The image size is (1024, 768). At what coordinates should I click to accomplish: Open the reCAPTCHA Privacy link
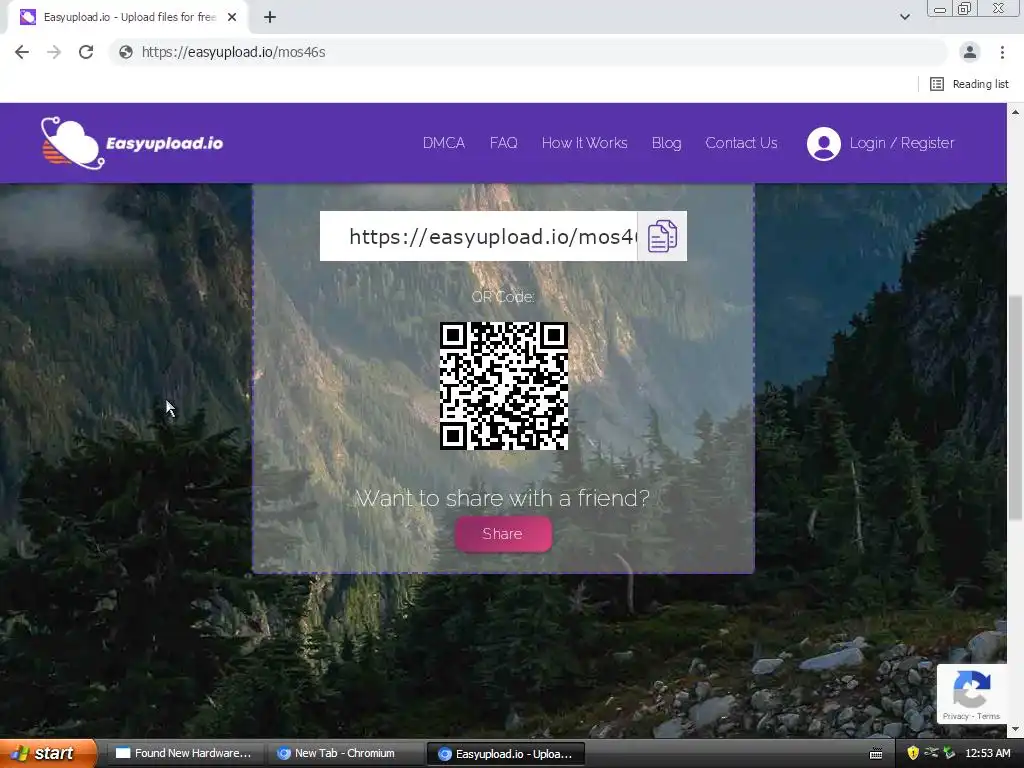(955, 716)
